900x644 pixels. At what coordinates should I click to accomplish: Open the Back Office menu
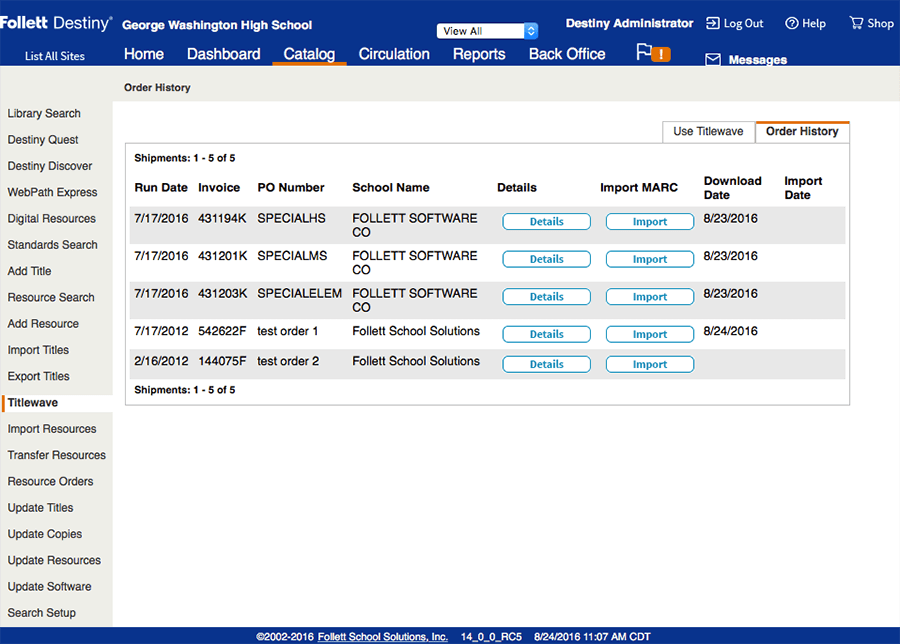pyautogui.click(x=567, y=54)
